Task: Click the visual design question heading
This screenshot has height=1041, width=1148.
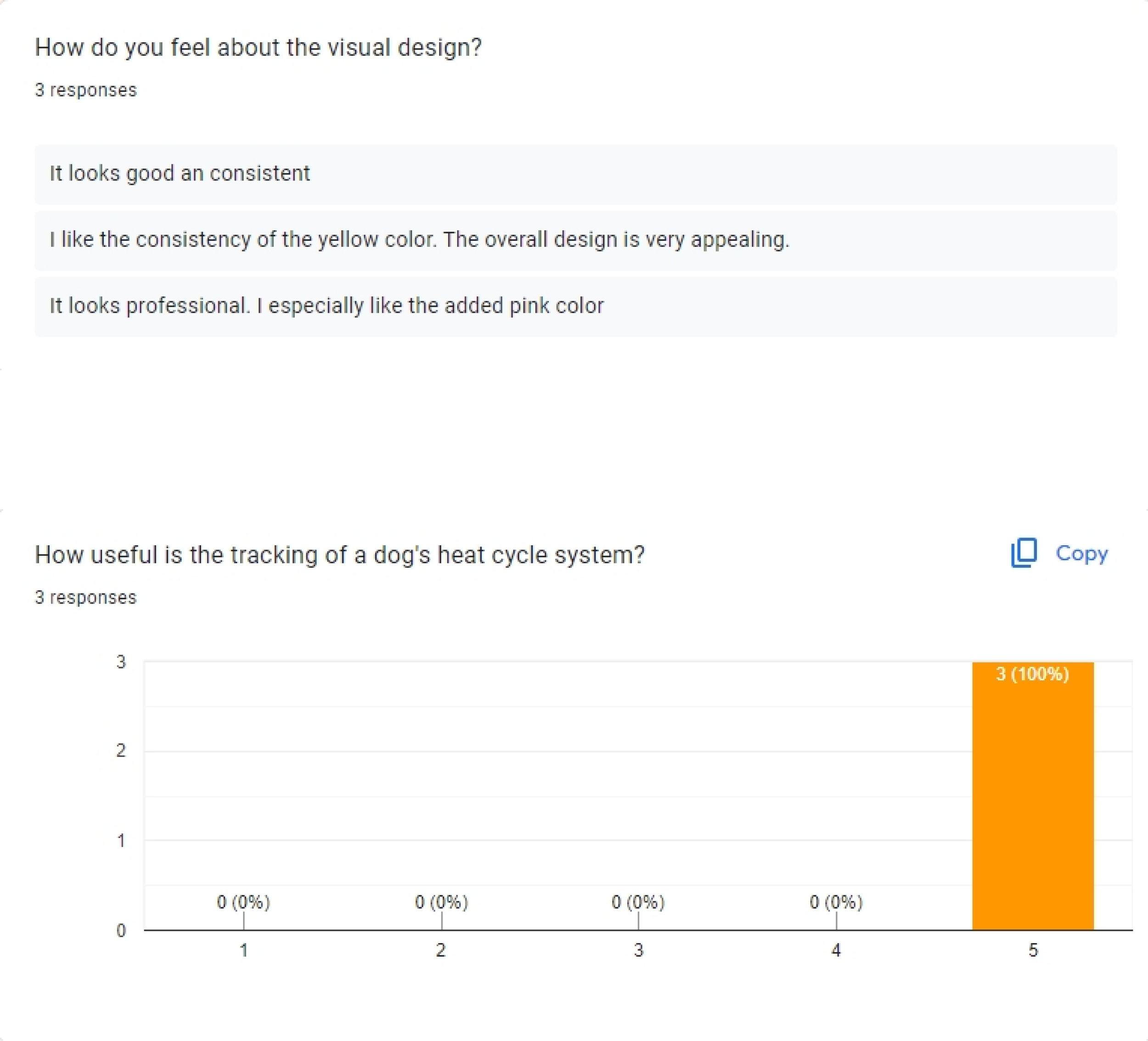Action: (x=258, y=47)
